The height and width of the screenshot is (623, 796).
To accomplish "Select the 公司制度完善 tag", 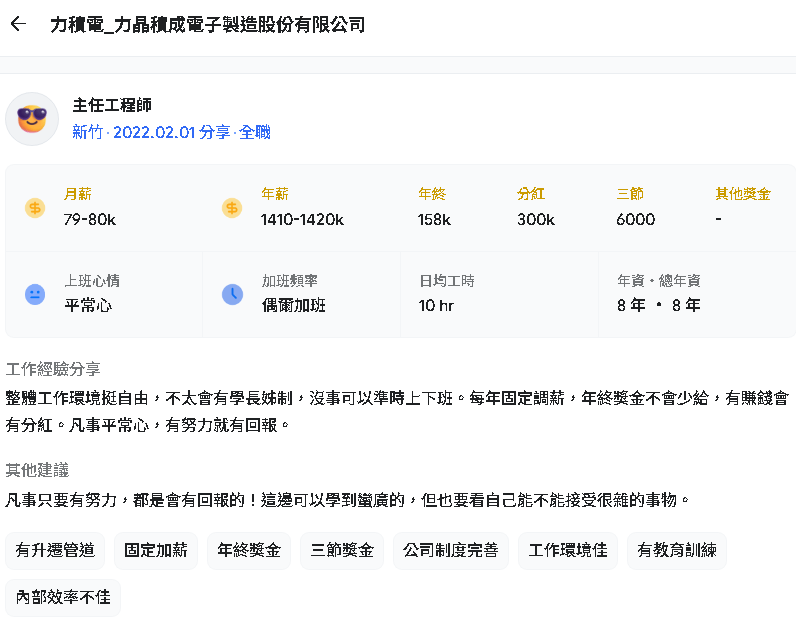I will (x=451, y=550).
